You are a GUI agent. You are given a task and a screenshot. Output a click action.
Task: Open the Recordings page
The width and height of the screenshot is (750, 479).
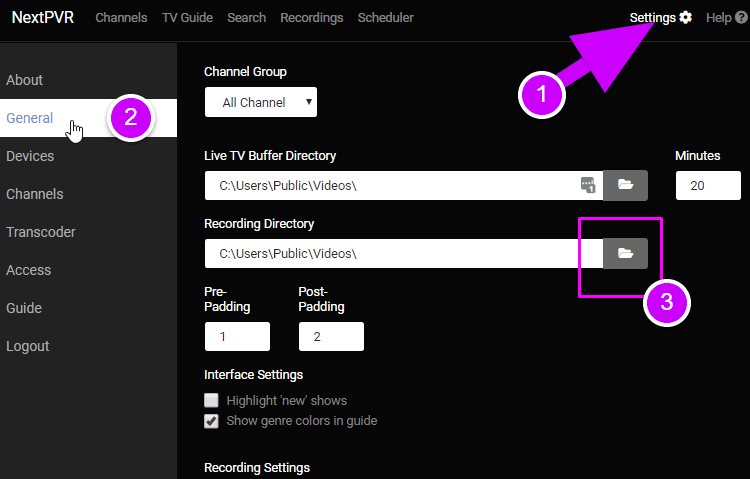pos(311,18)
